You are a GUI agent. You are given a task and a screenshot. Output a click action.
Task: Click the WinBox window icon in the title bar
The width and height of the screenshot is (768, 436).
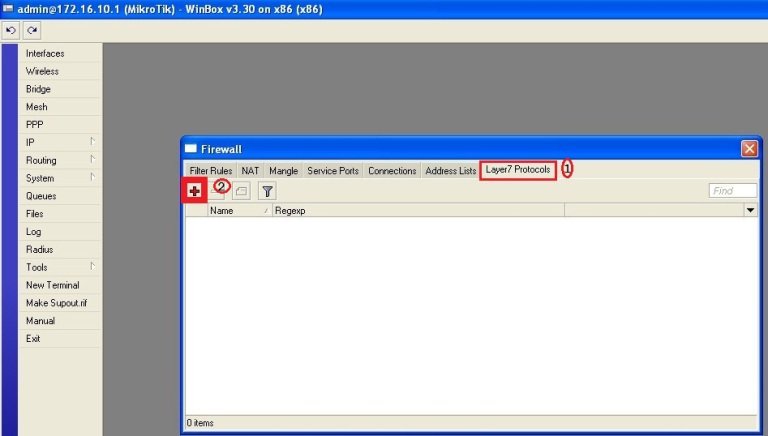point(8,9)
